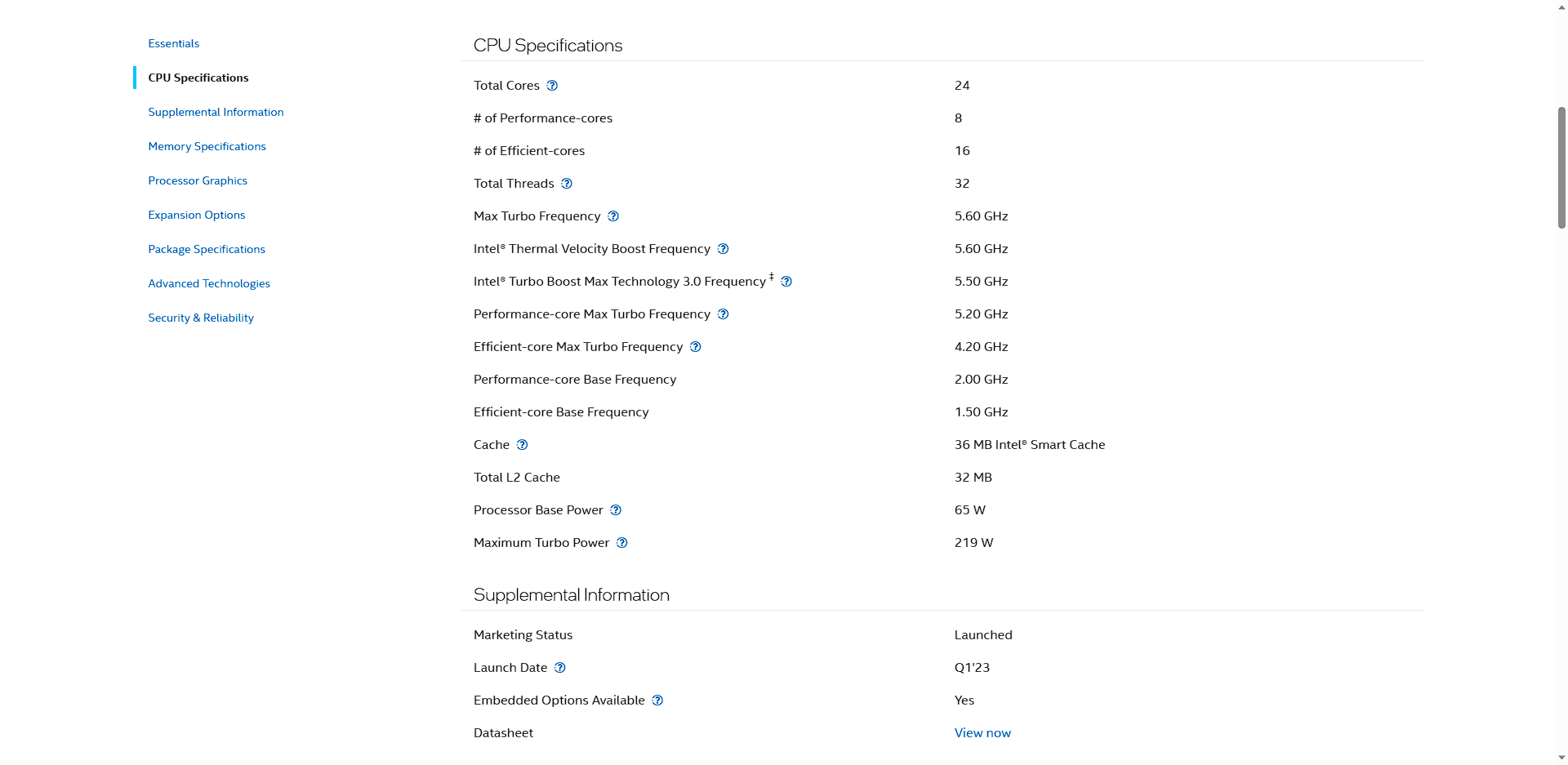Click the help icon beside Cache

pyautogui.click(x=523, y=445)
